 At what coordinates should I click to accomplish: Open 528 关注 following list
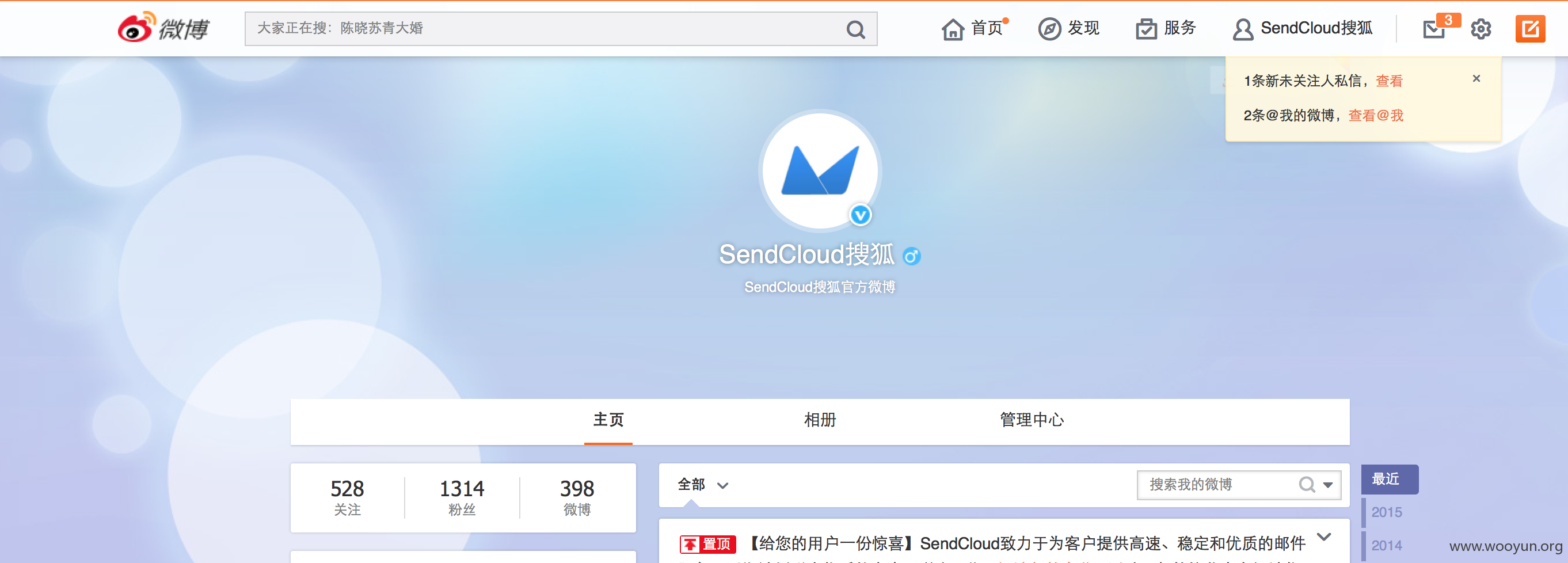coord(347,497)
